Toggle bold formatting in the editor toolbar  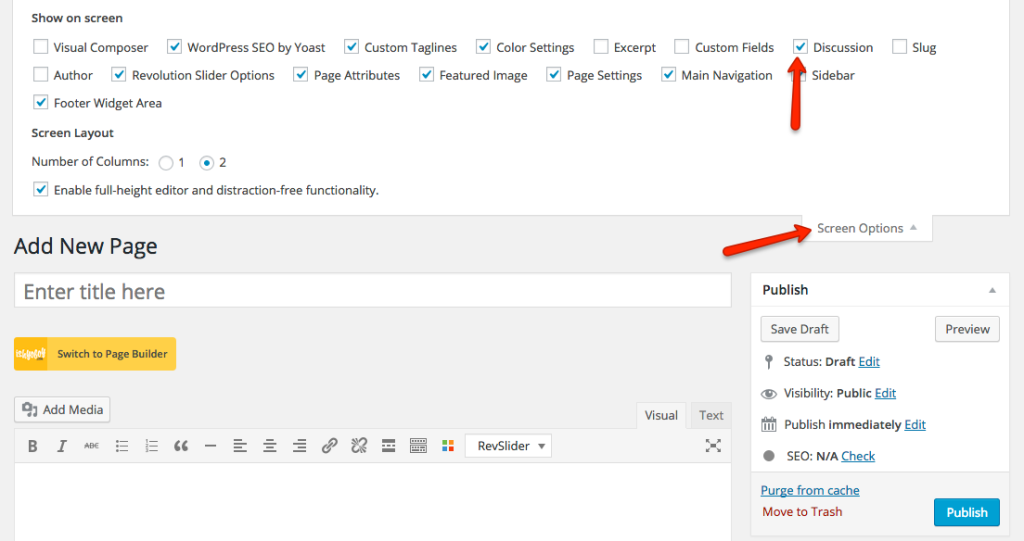pyautogui.click(x=32, y=446)
